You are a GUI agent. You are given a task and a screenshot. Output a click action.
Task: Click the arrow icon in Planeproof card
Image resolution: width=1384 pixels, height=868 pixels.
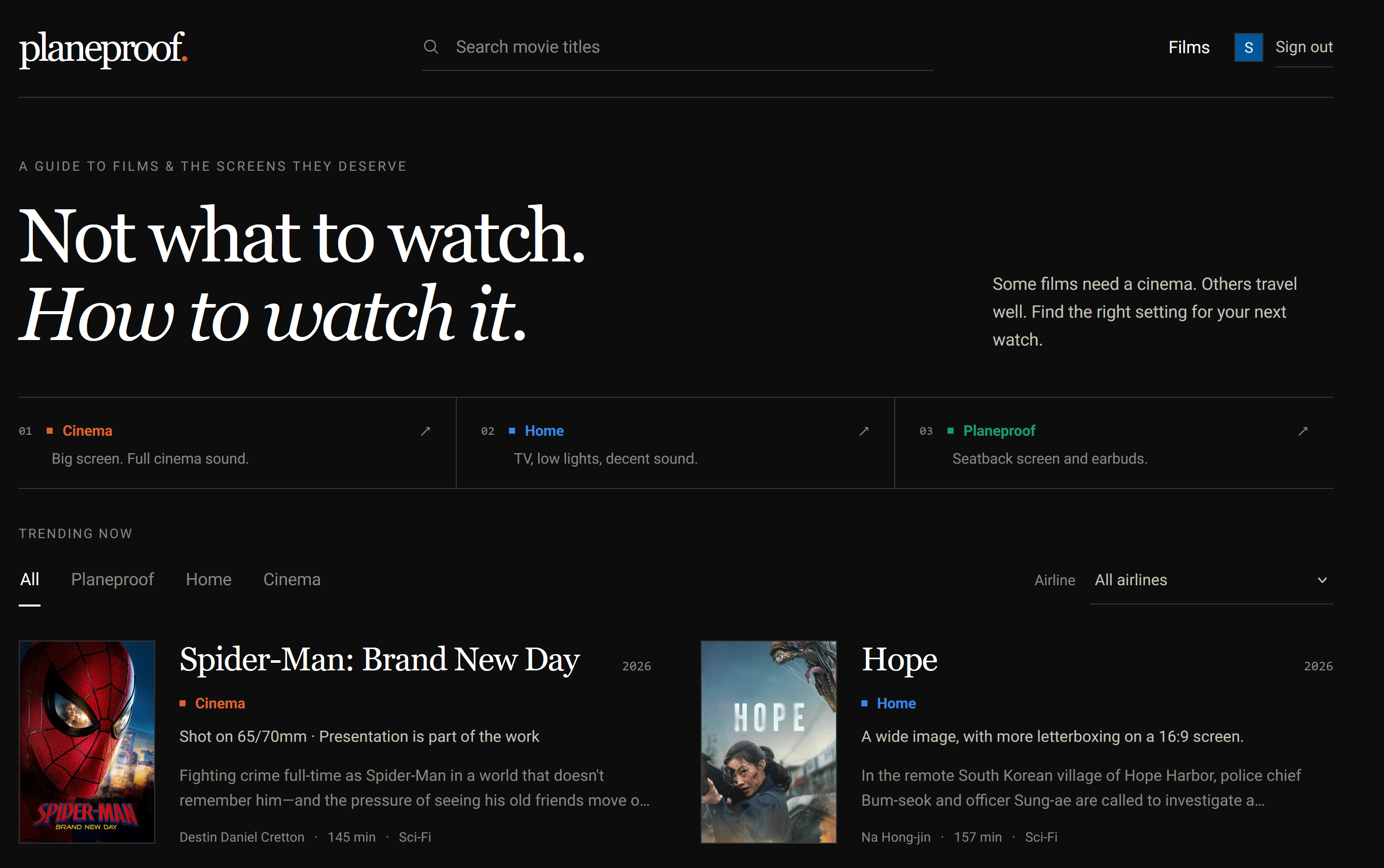[x=1302, y=431]
